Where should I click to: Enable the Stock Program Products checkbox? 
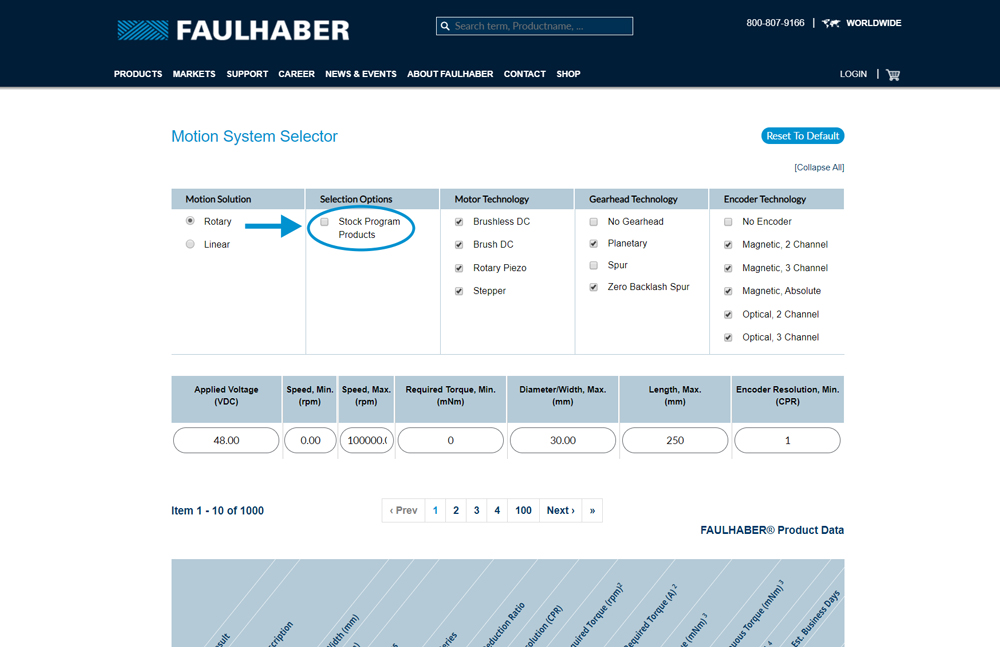point(325,221)
